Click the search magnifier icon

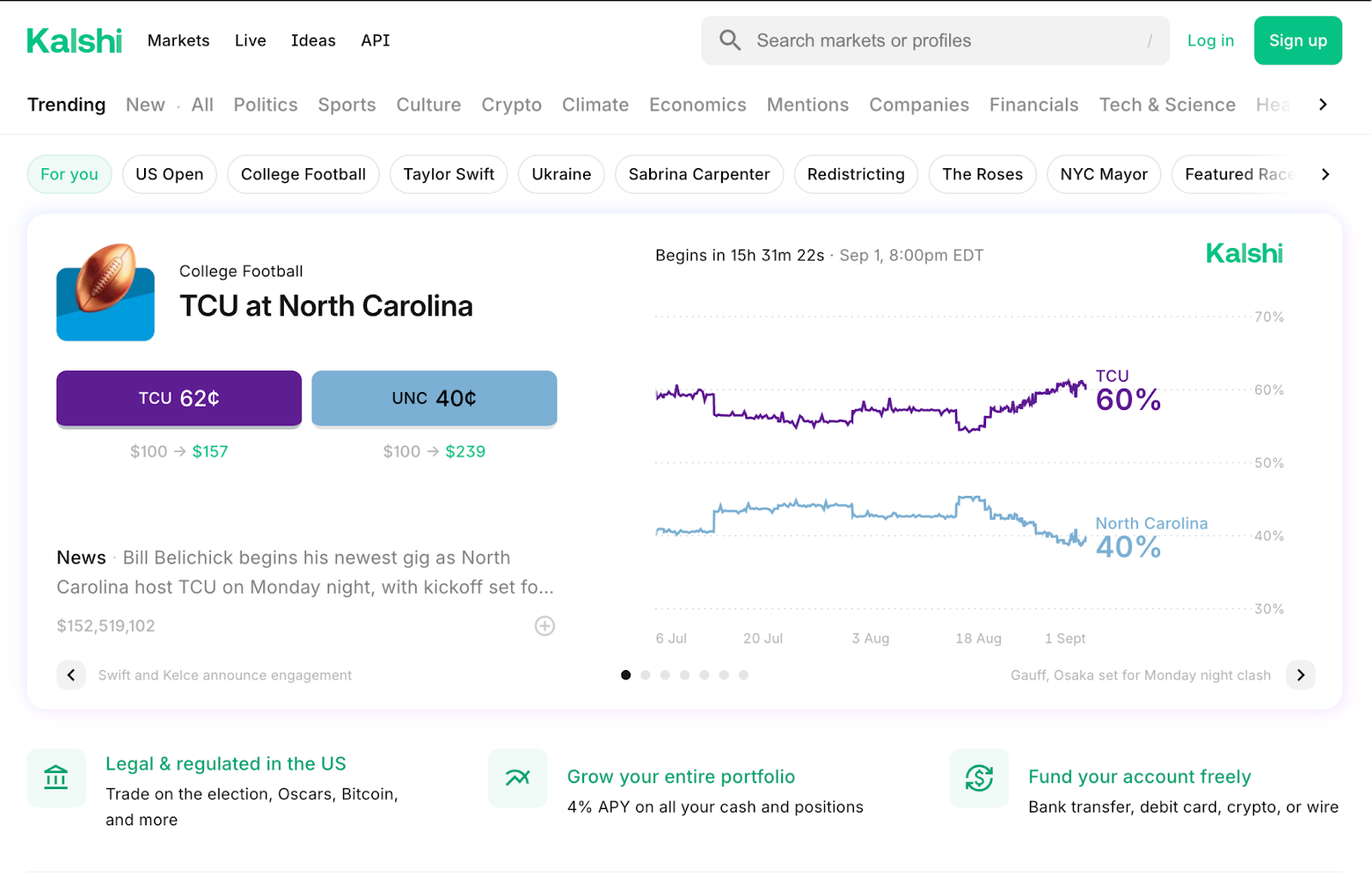[x=730, y=40]
